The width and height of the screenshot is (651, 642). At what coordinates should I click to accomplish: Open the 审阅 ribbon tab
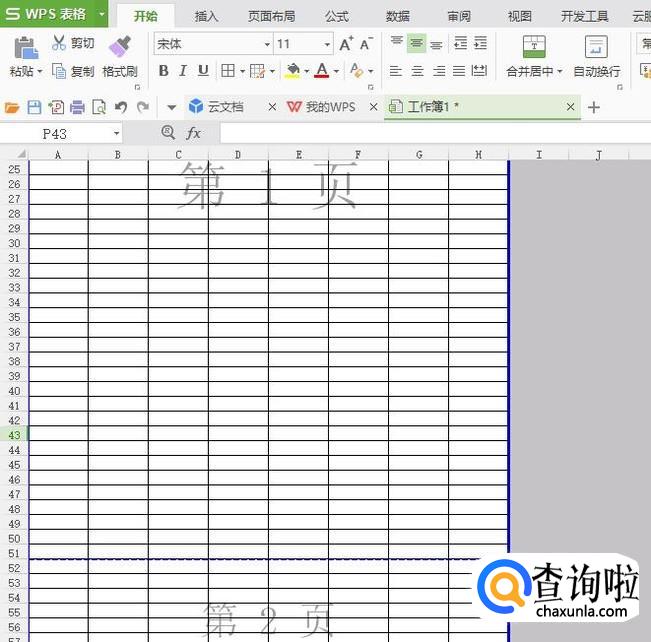(x=459, y=16)
